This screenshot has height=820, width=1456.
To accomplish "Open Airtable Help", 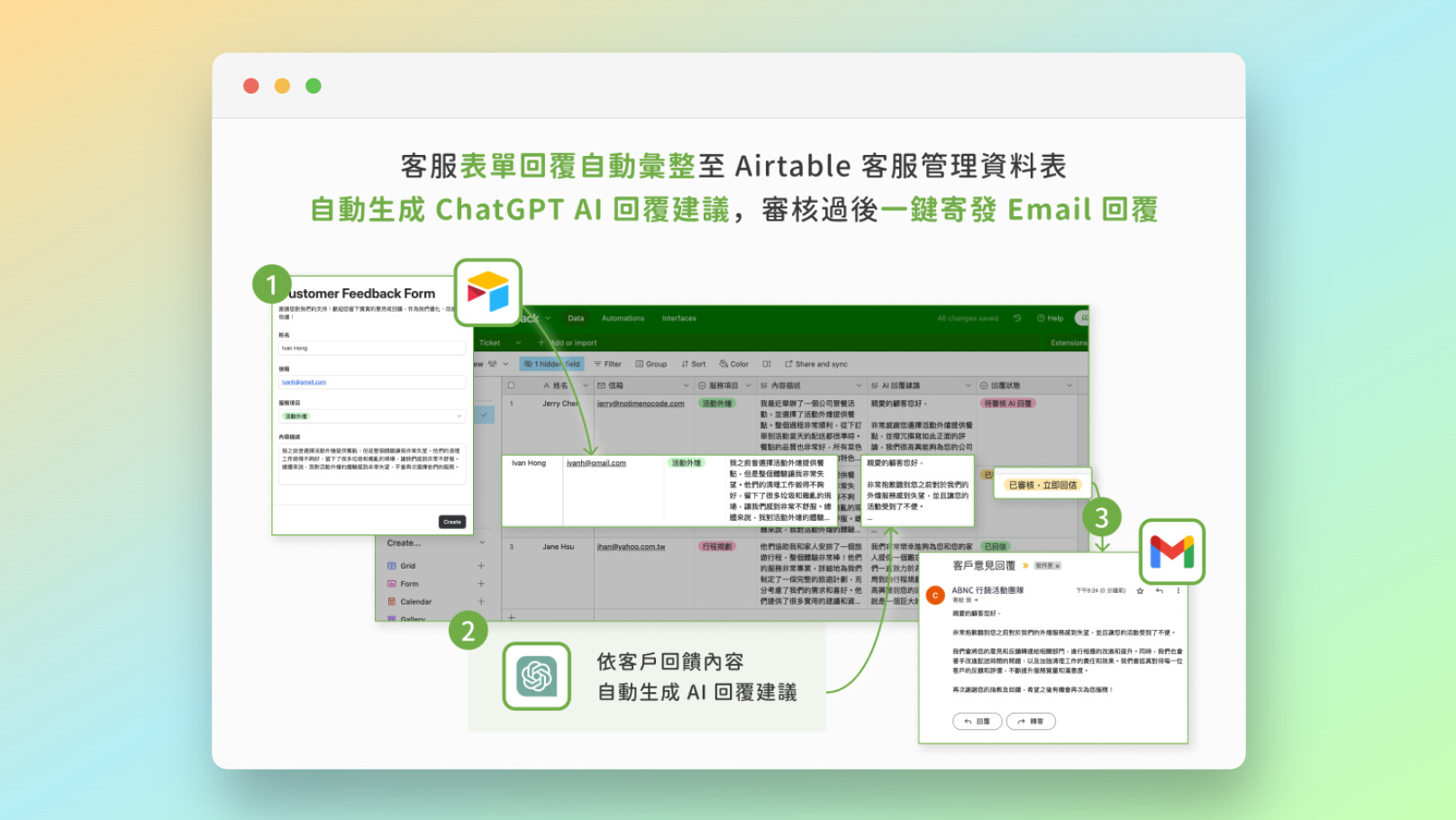I will (1051, 318).
